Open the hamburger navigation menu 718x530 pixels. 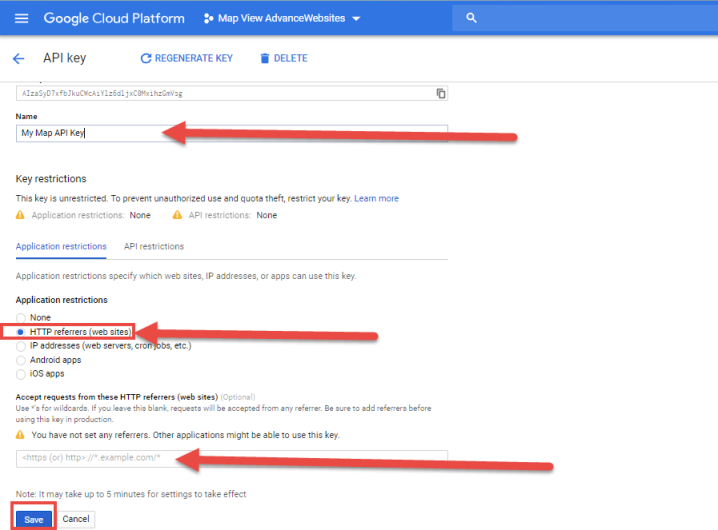point(21,18)
